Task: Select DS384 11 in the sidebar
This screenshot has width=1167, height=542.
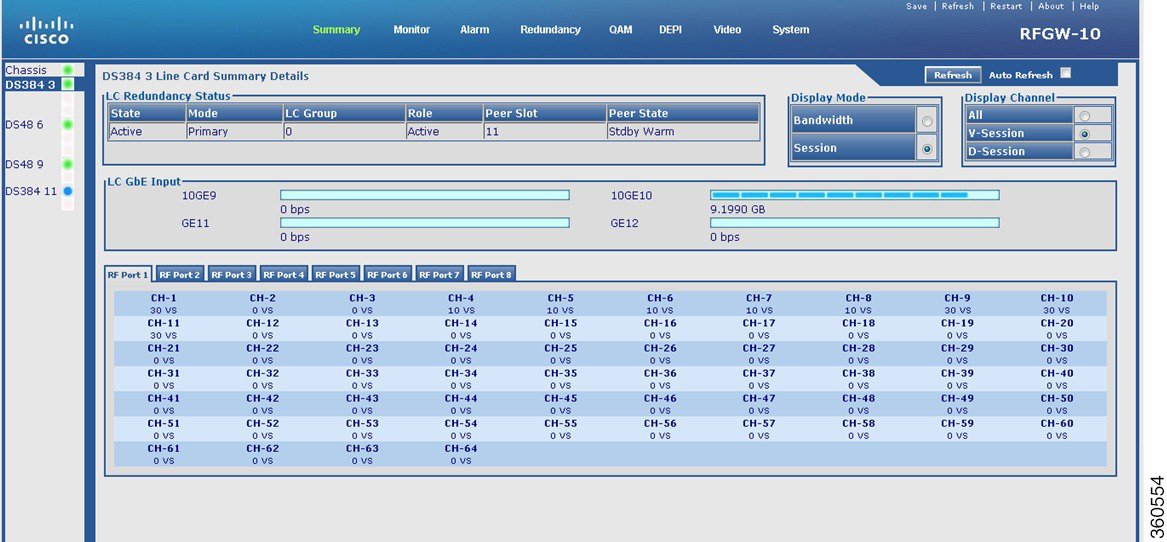Action: pos(31,191)
